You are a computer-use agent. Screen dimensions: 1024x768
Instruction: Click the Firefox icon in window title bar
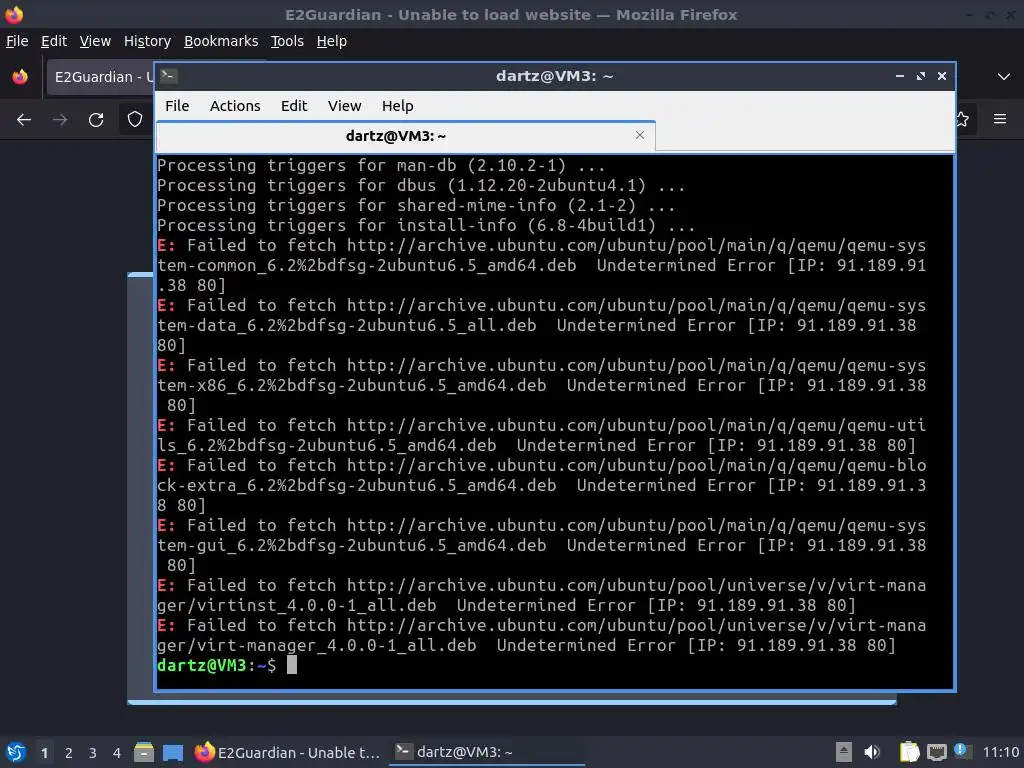click(x=14, y=14)
